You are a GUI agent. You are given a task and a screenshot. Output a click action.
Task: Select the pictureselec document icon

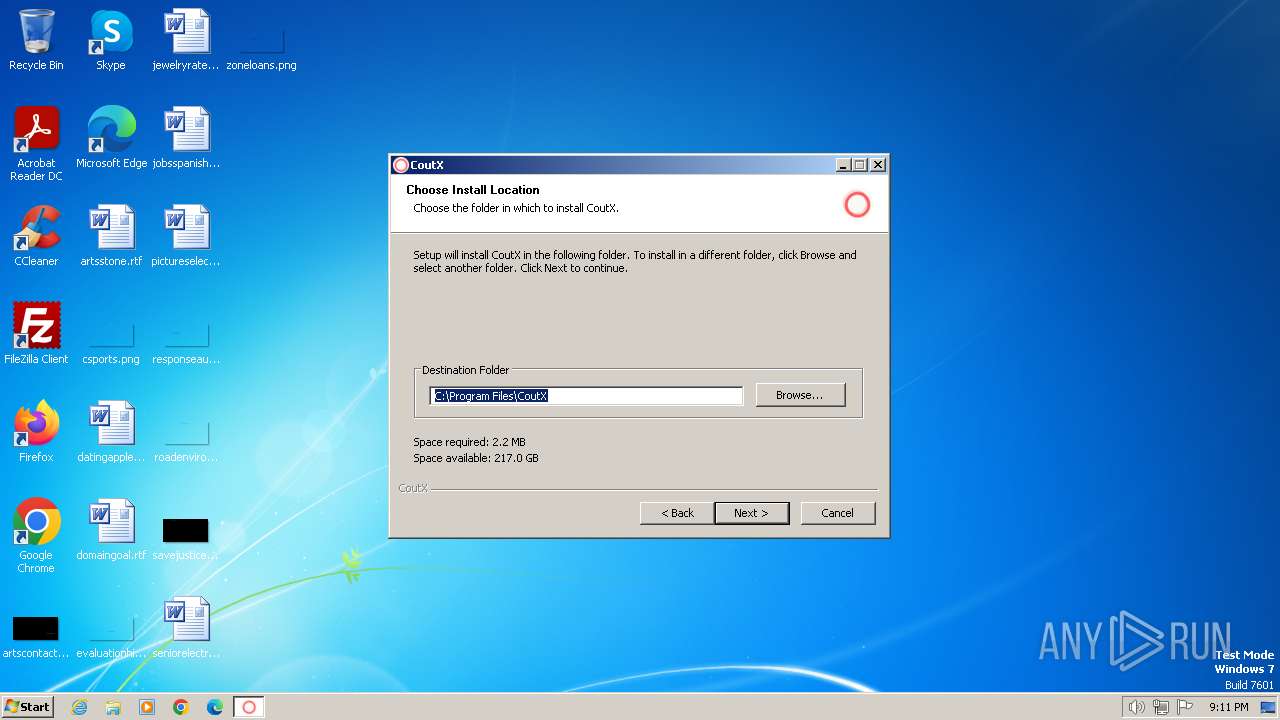[186, 236]
